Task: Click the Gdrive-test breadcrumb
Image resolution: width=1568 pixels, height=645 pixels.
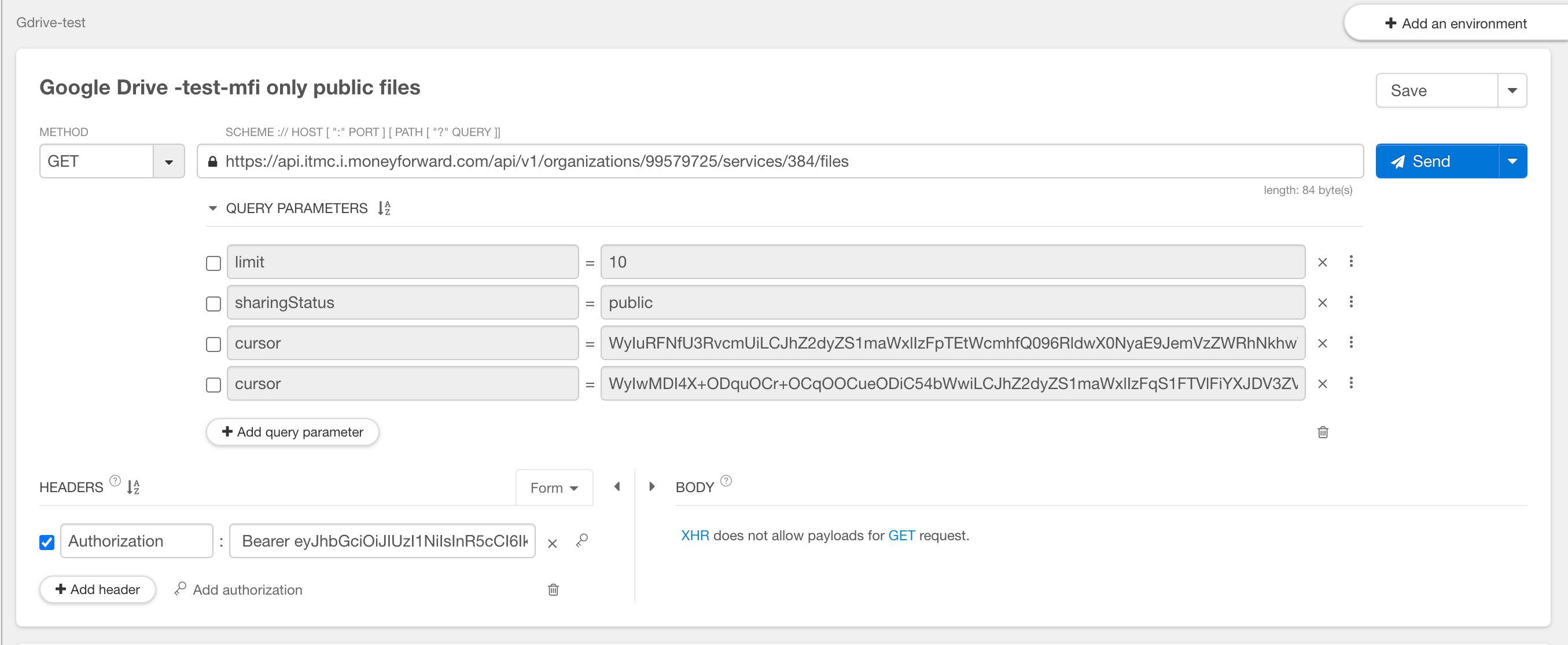Action: 50,23
